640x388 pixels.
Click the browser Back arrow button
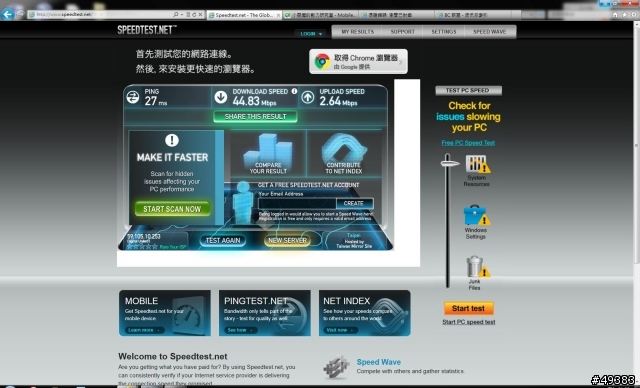click(7, 14)
